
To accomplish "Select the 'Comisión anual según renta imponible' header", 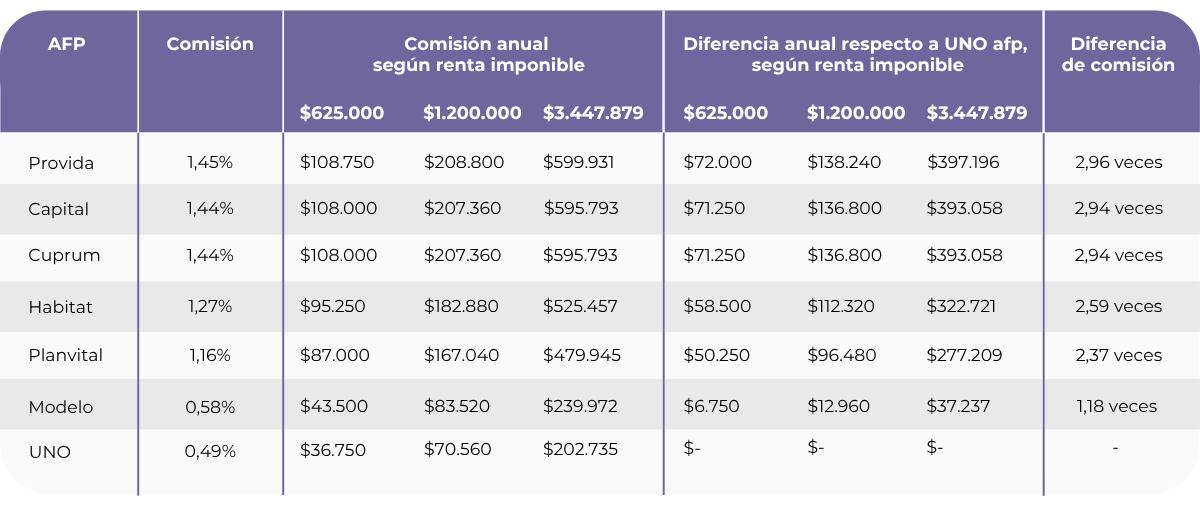I will coord(477,54).
